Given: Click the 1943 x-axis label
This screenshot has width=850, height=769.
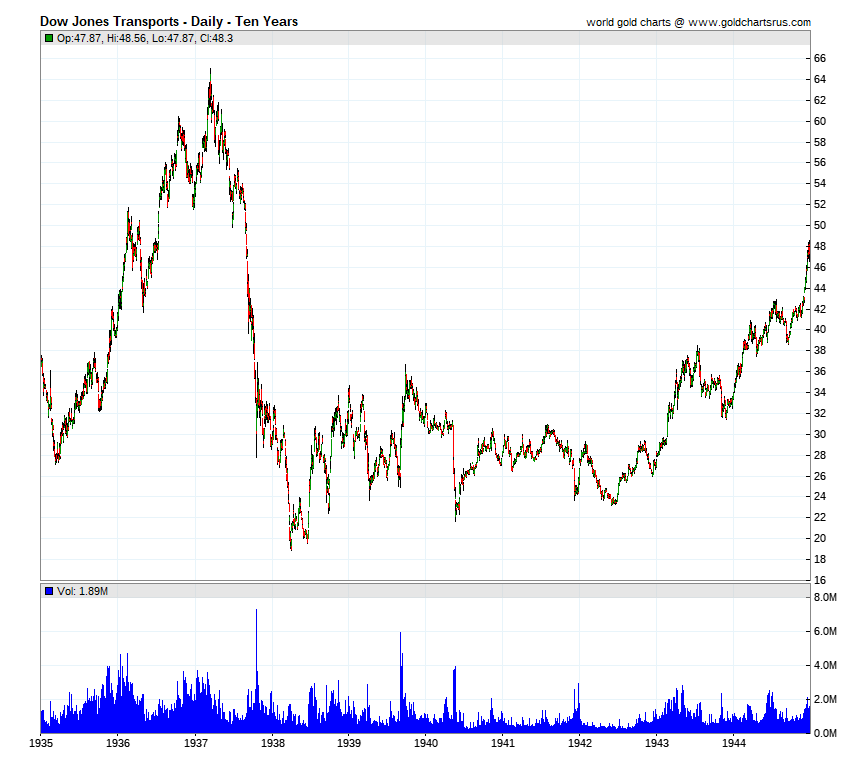Looking at the screenshot, I should click(656, 743).
